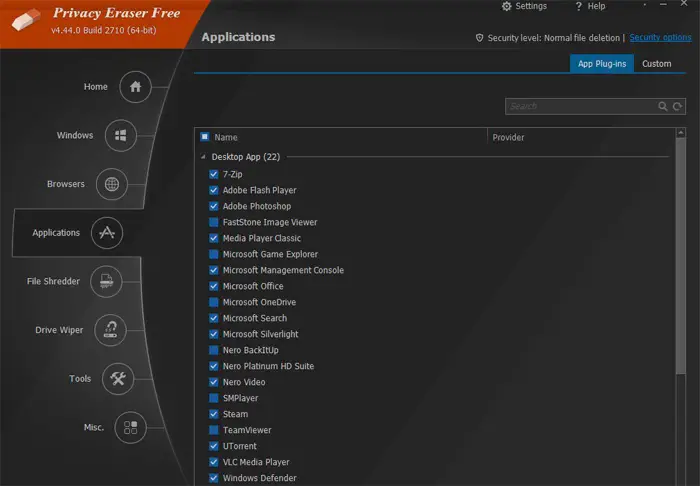This screenshot has width=700, height=486.
Task: Click the list vertical scrollbar thumb
Action: point(680,256)
